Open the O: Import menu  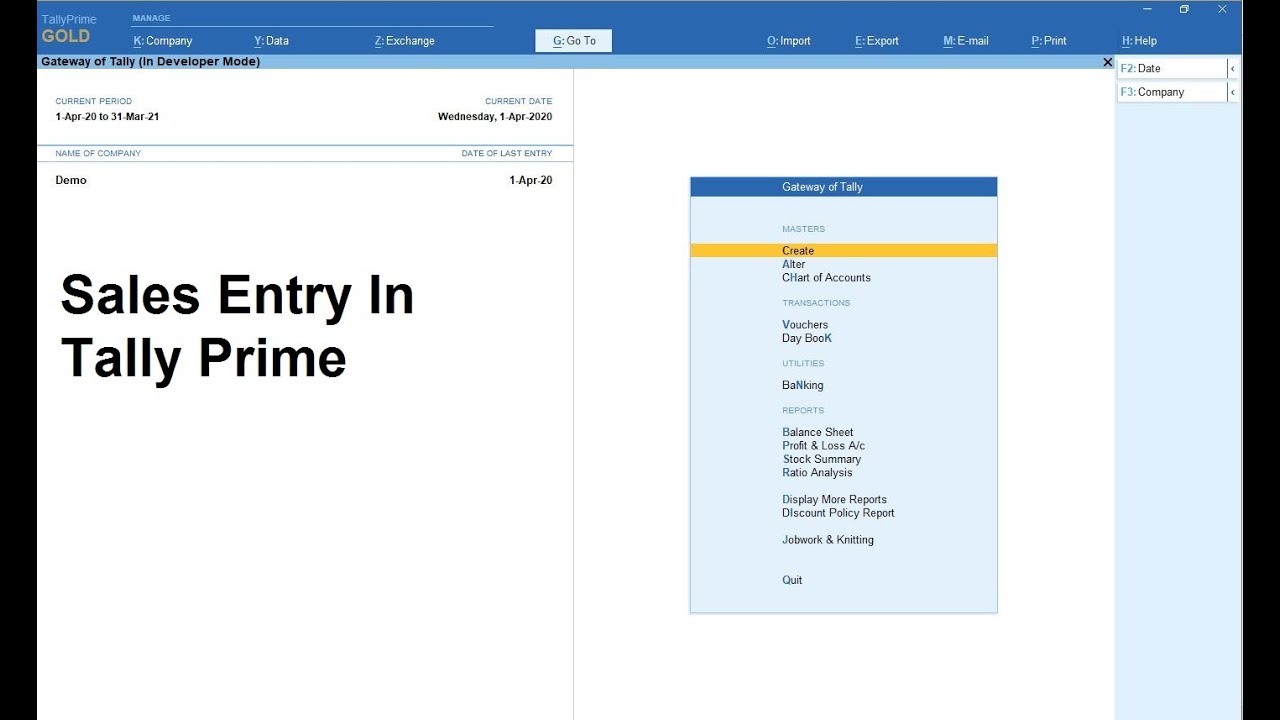(x=789, y=41)
